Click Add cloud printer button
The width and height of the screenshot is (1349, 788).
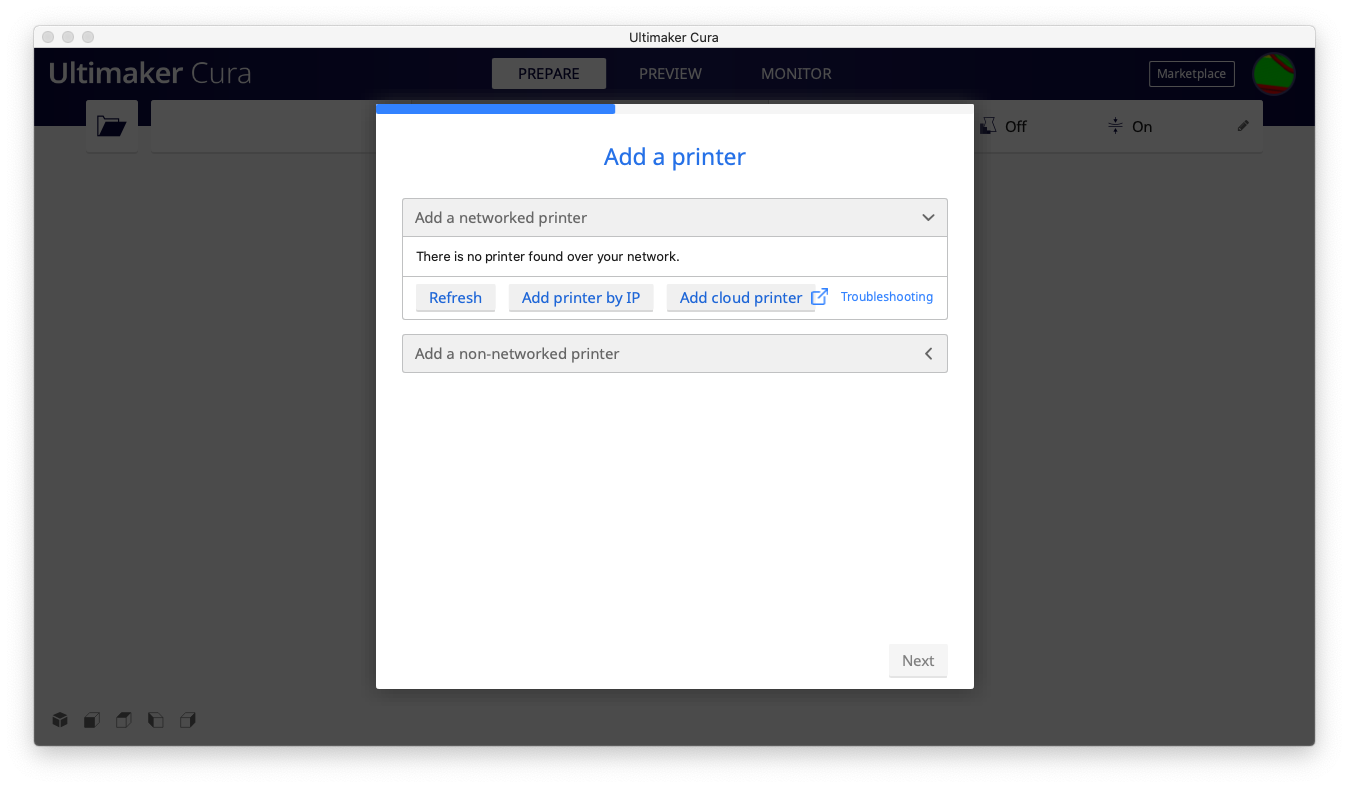click(x=741, y=298)
